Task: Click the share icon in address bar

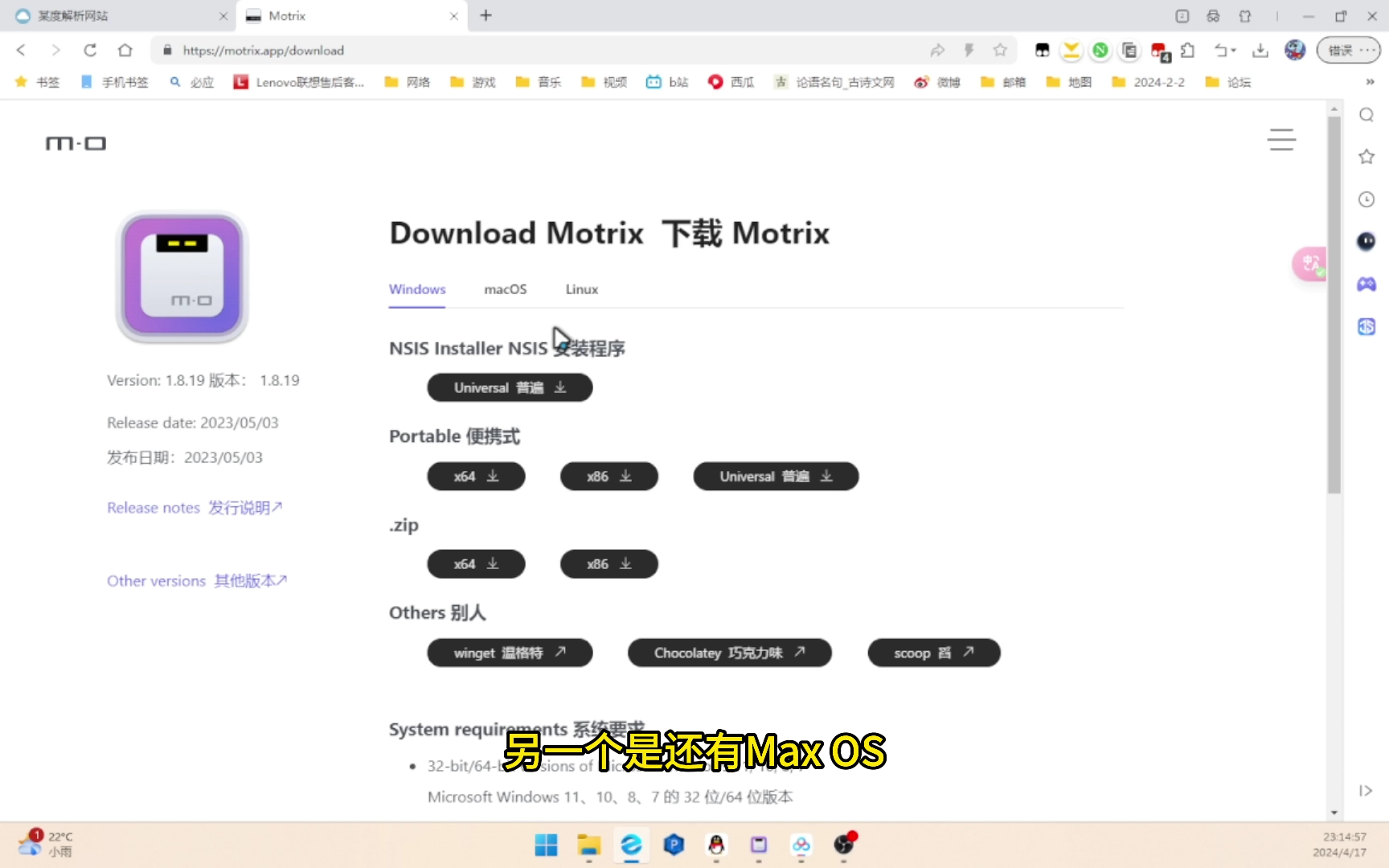Action: [x=937, y=50]
